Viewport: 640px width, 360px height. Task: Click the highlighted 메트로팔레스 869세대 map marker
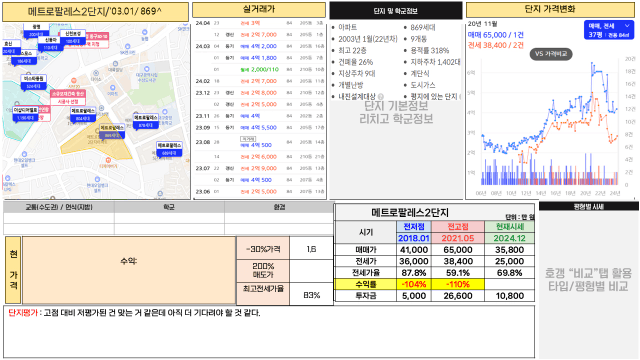112,131
